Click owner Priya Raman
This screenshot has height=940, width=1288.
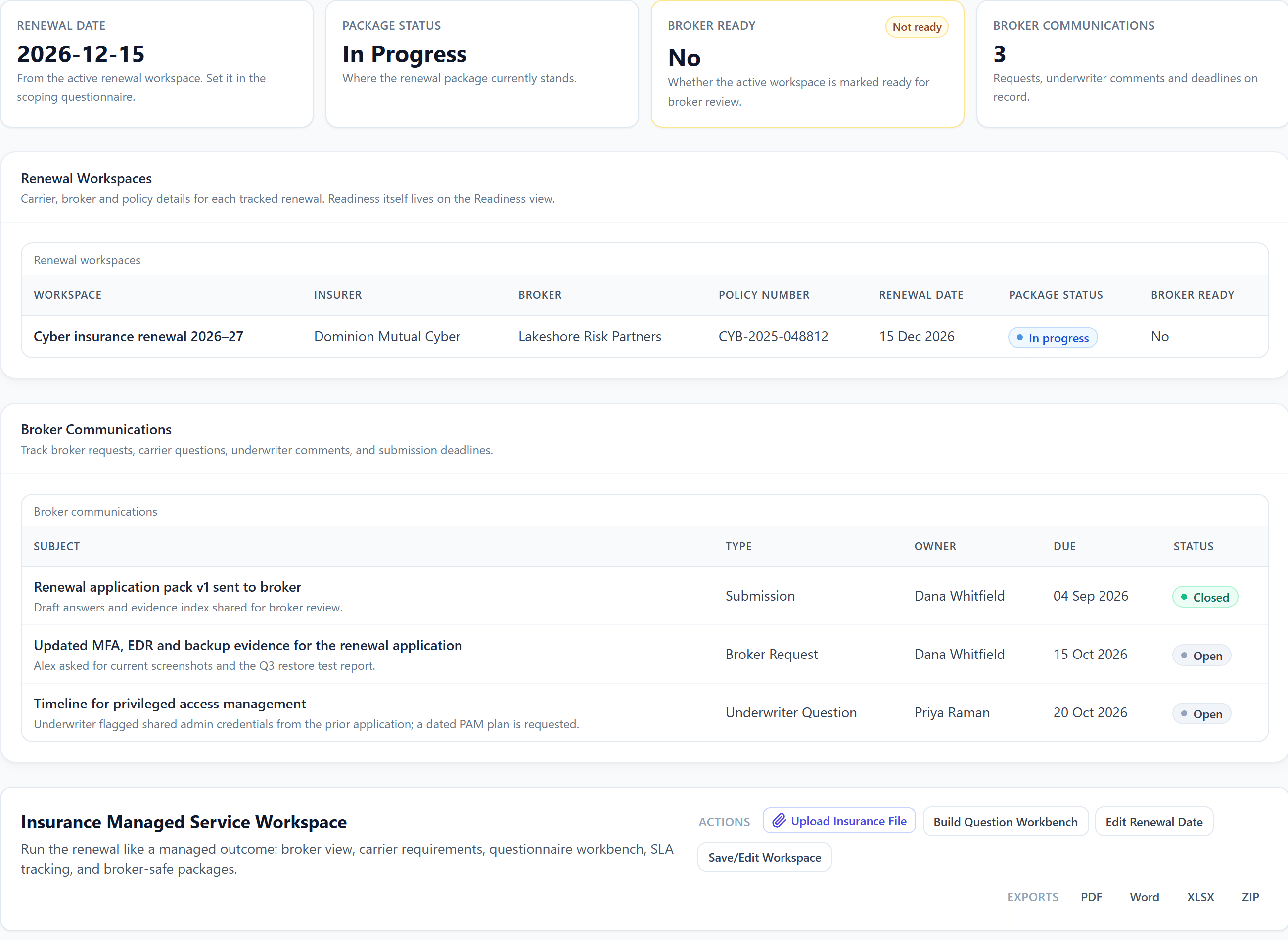click(x=952, y=713)
